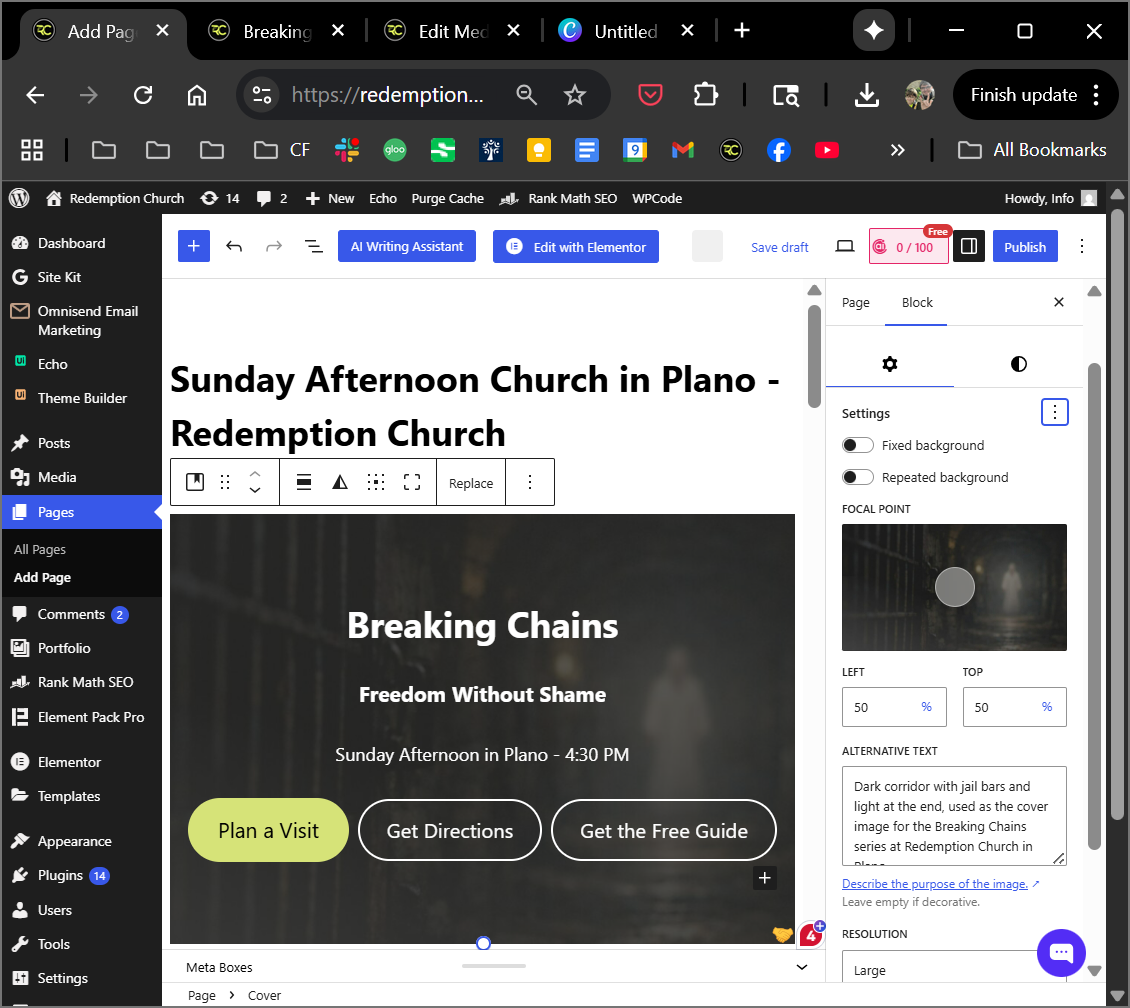
Task: Toggle full height on Cover block
Action: pos(412,483)
